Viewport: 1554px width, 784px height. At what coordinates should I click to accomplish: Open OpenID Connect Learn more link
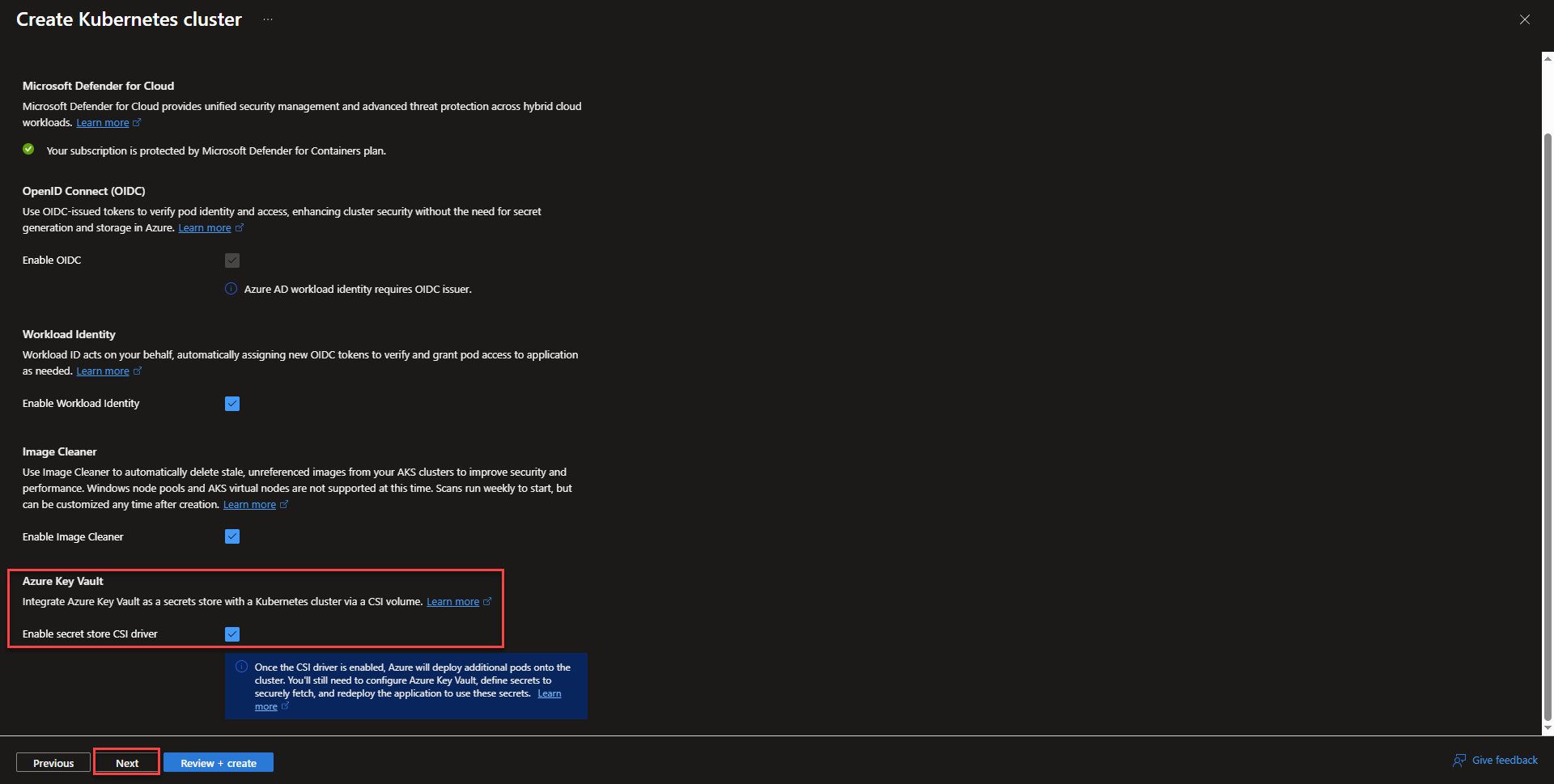coord(205,228)
